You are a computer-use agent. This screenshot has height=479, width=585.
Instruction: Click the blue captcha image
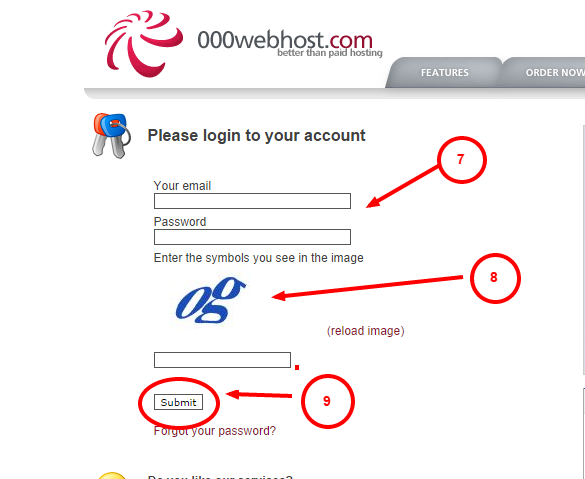(211, 300)
